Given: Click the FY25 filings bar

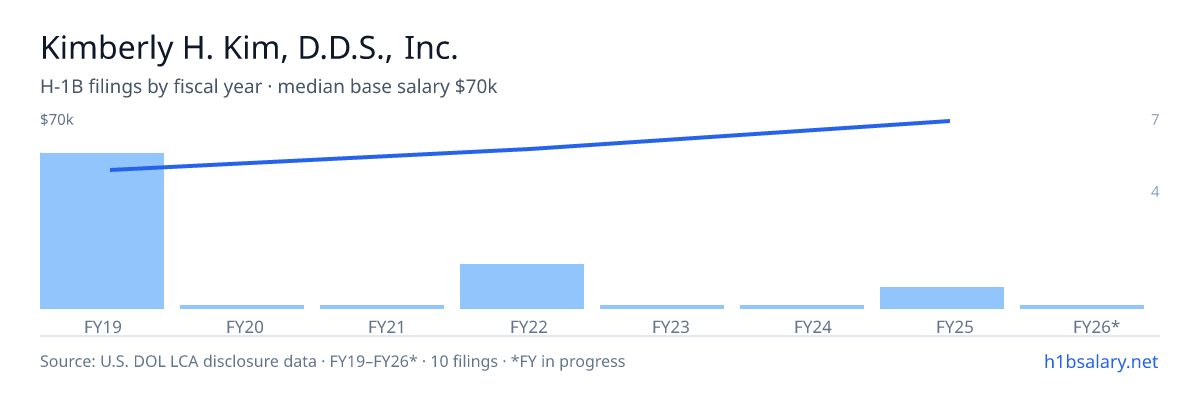Looking at the screenshot, I should 942,298.
